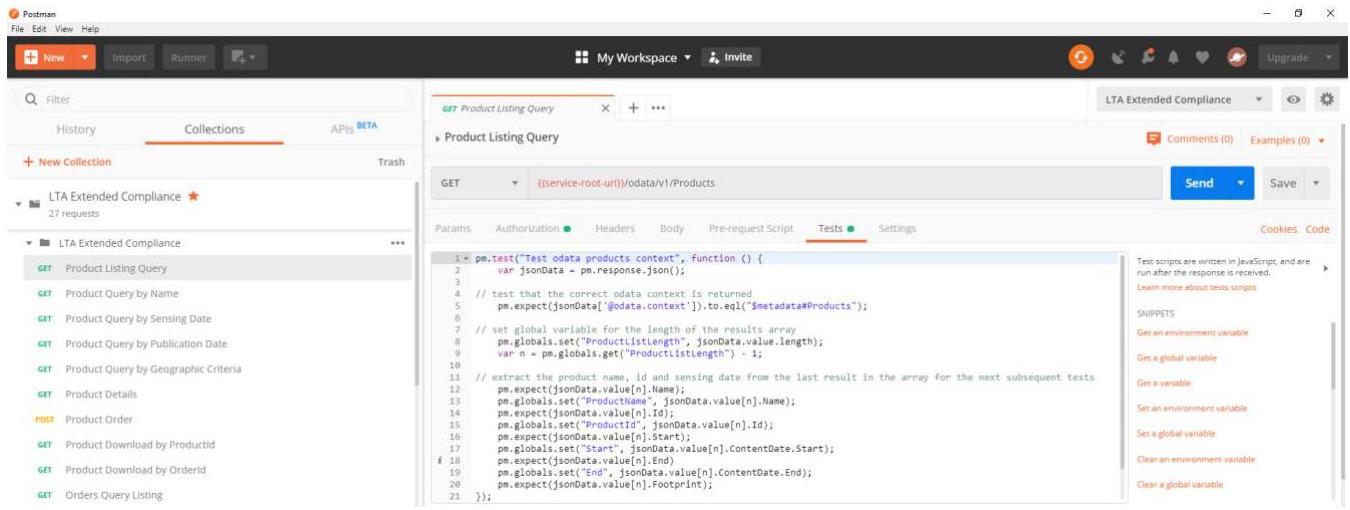Image resolution: width=1350 pixels, height=510 pixels.
Task: Open Trash link
Action: (x=391, y=162)
